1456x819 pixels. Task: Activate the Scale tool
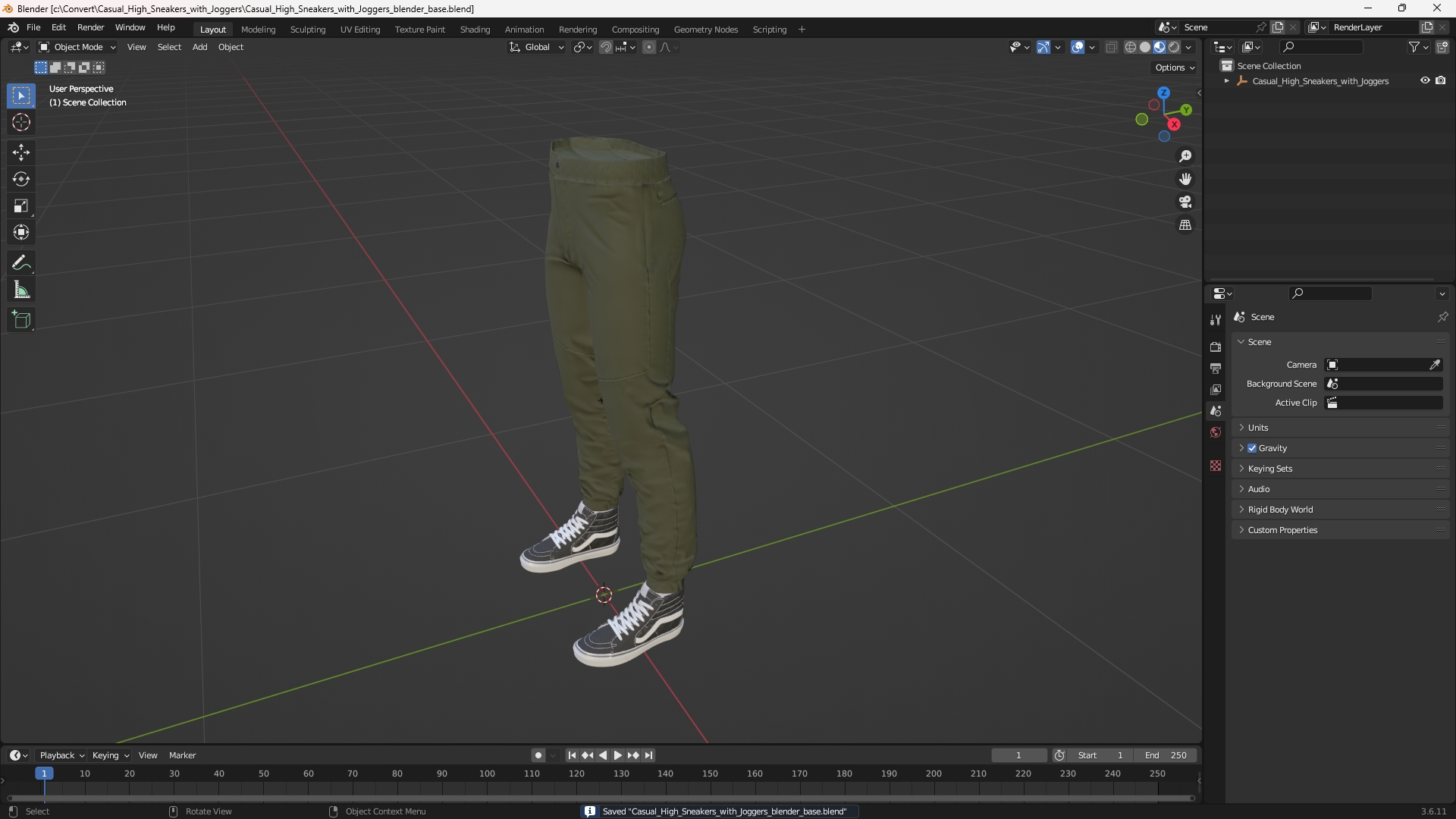click(21, 206)
